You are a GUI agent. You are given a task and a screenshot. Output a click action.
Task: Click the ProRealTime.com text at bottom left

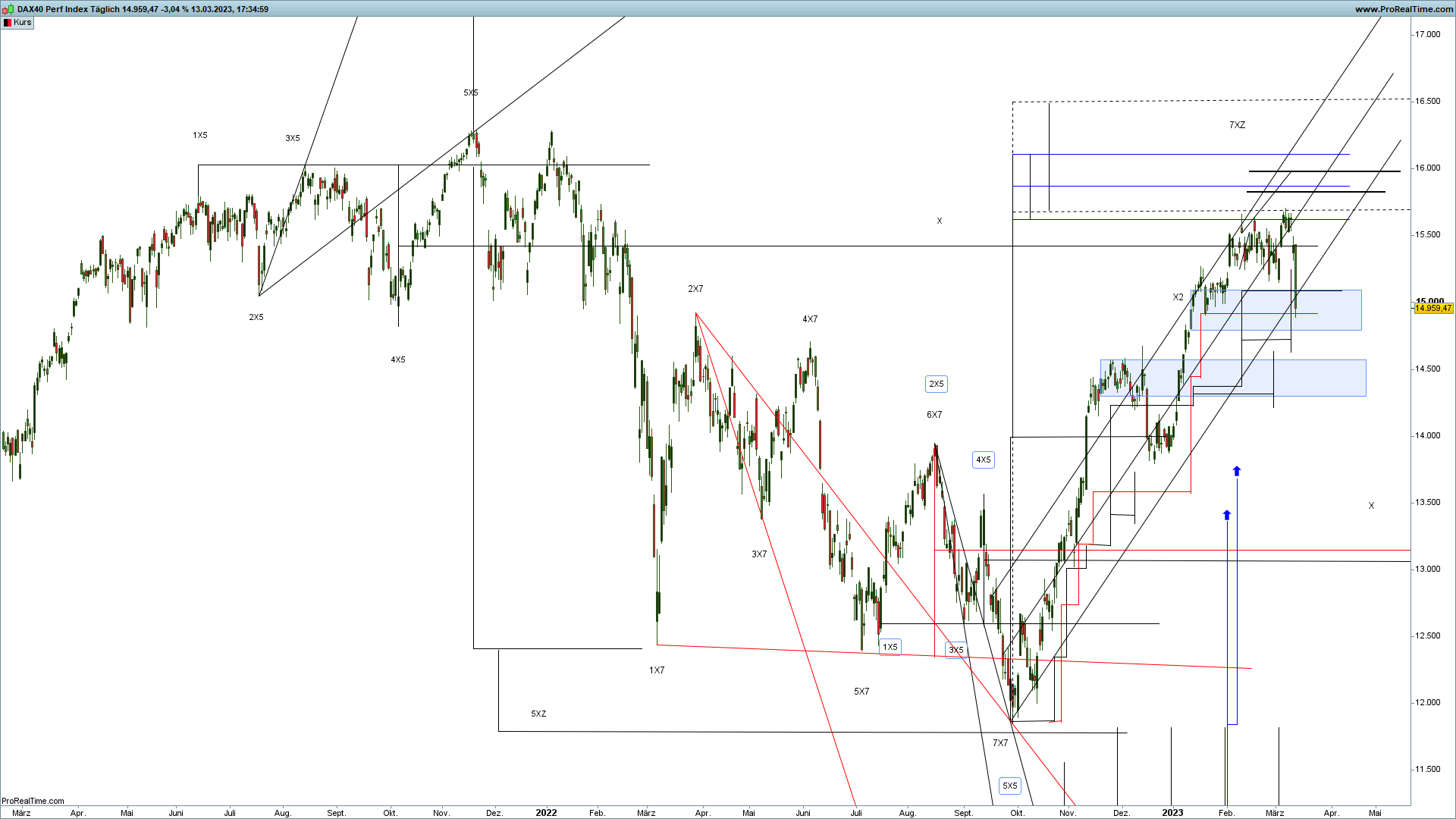[33, 801]
